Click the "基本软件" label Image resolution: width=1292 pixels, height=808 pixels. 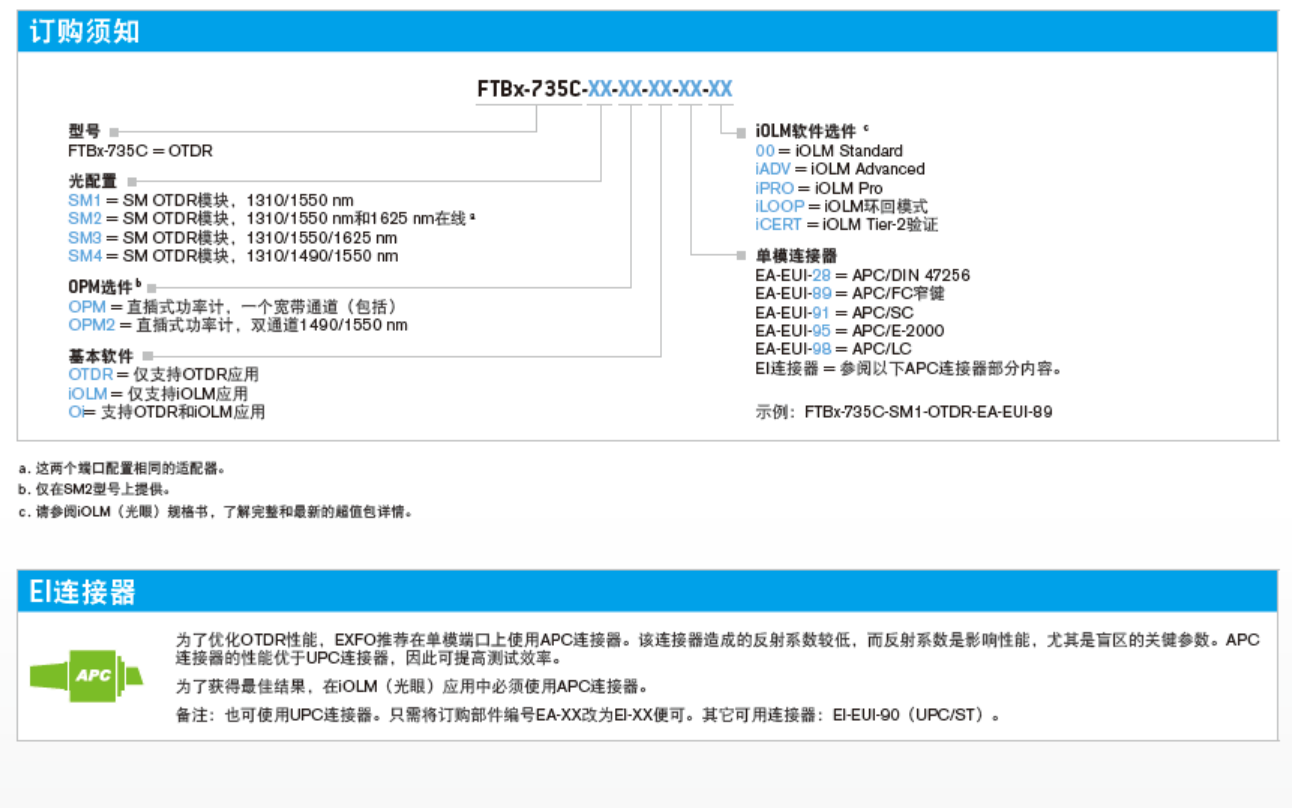coord(100,356)
